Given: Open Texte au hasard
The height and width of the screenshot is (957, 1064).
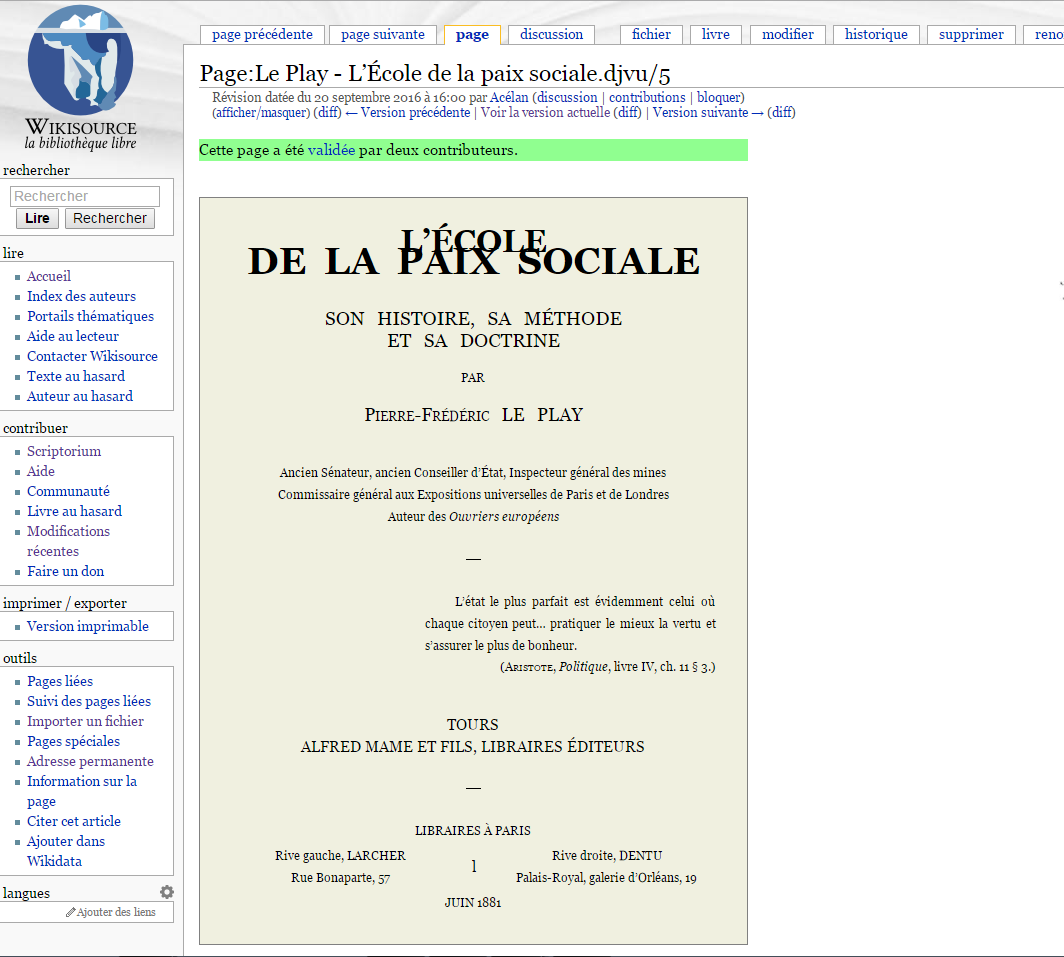Looking at the screenshot, I should coord(76,376).
